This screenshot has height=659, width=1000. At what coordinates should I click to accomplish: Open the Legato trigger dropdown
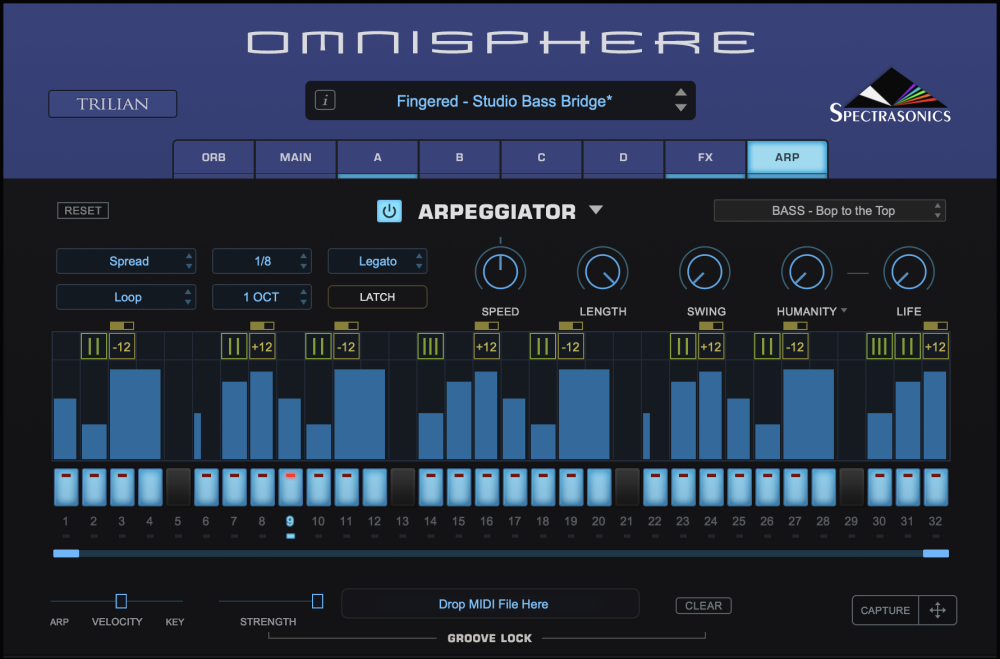pos(378,261)
